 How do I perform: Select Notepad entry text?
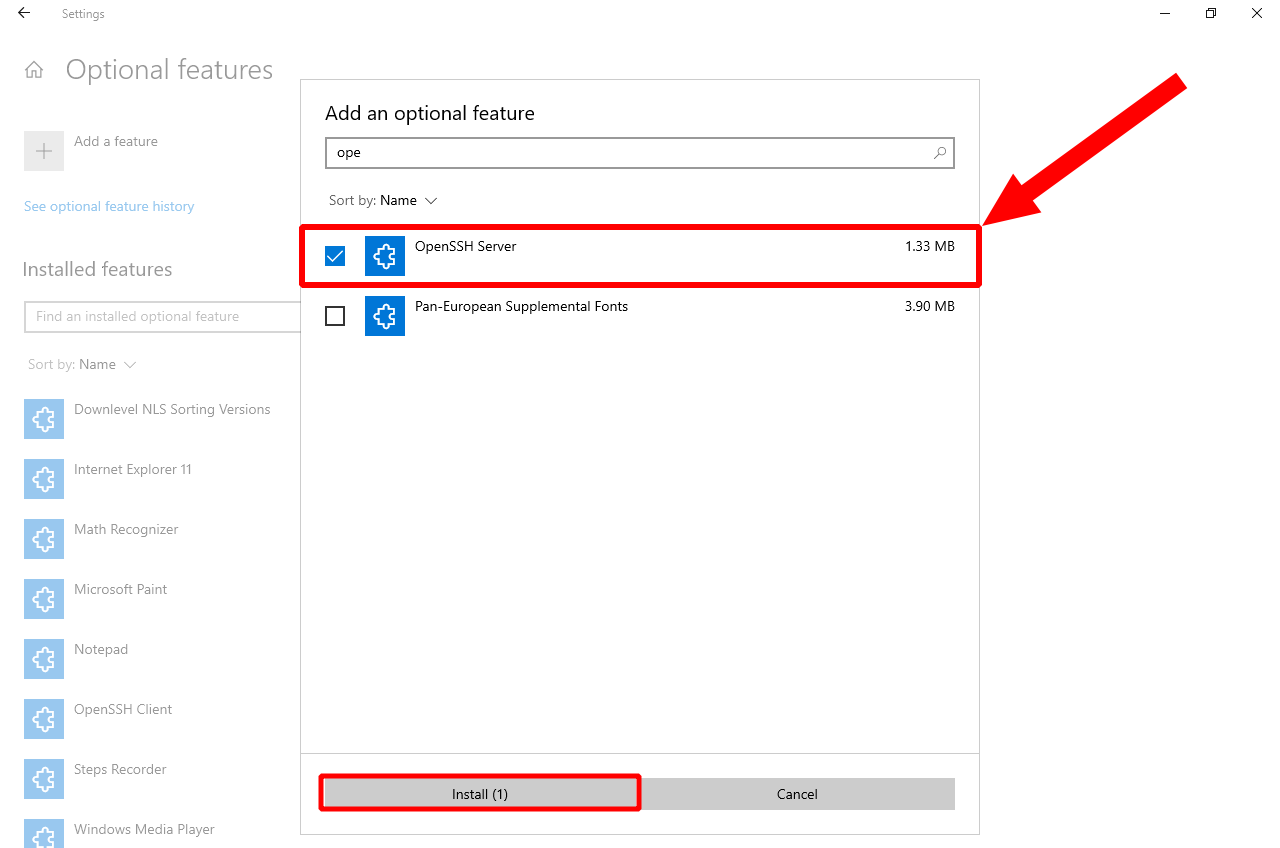click(x=101, y=649)
